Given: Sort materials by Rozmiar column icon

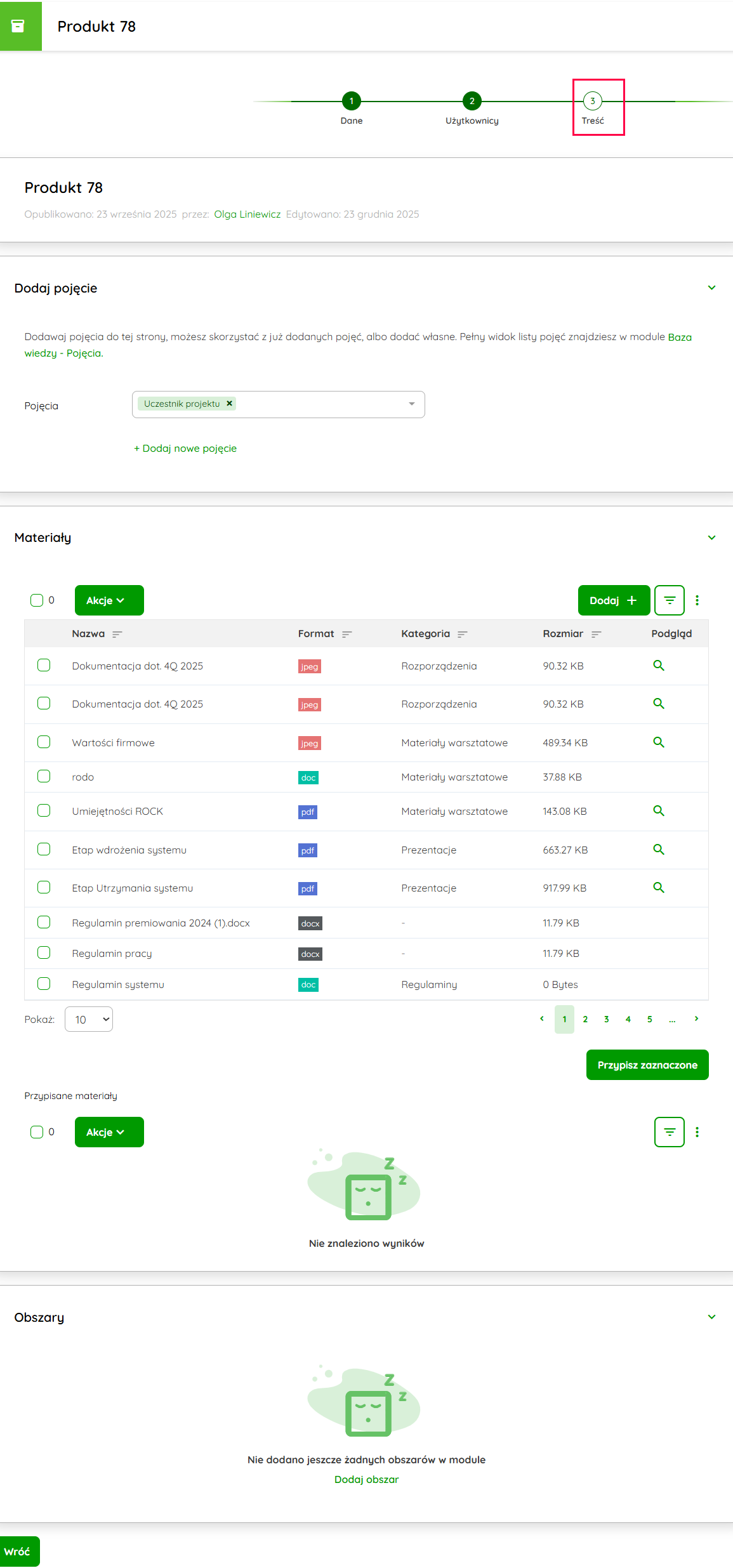Looking at the screenshot, I should 596,634.
